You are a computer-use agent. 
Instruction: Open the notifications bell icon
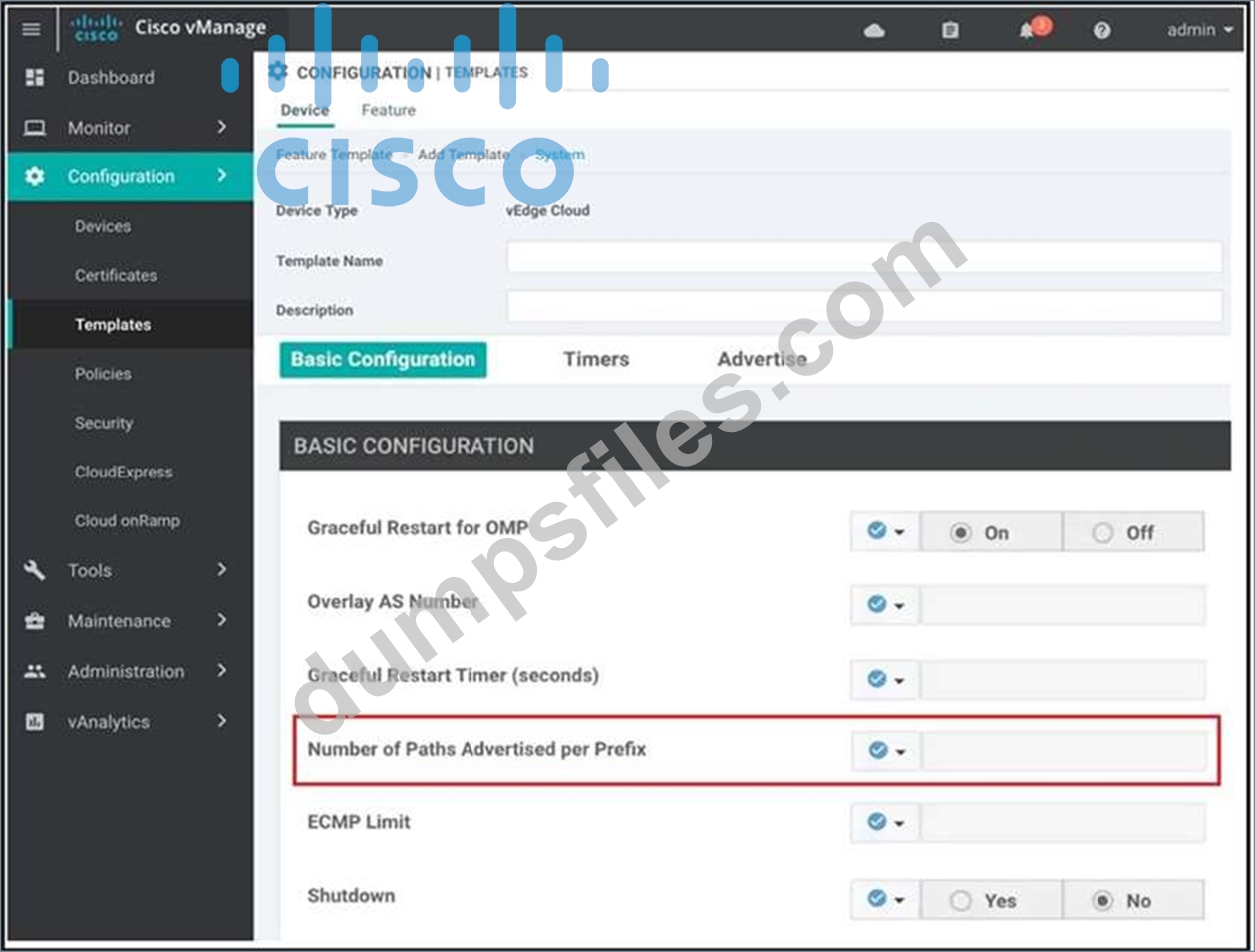(1027, 30)
